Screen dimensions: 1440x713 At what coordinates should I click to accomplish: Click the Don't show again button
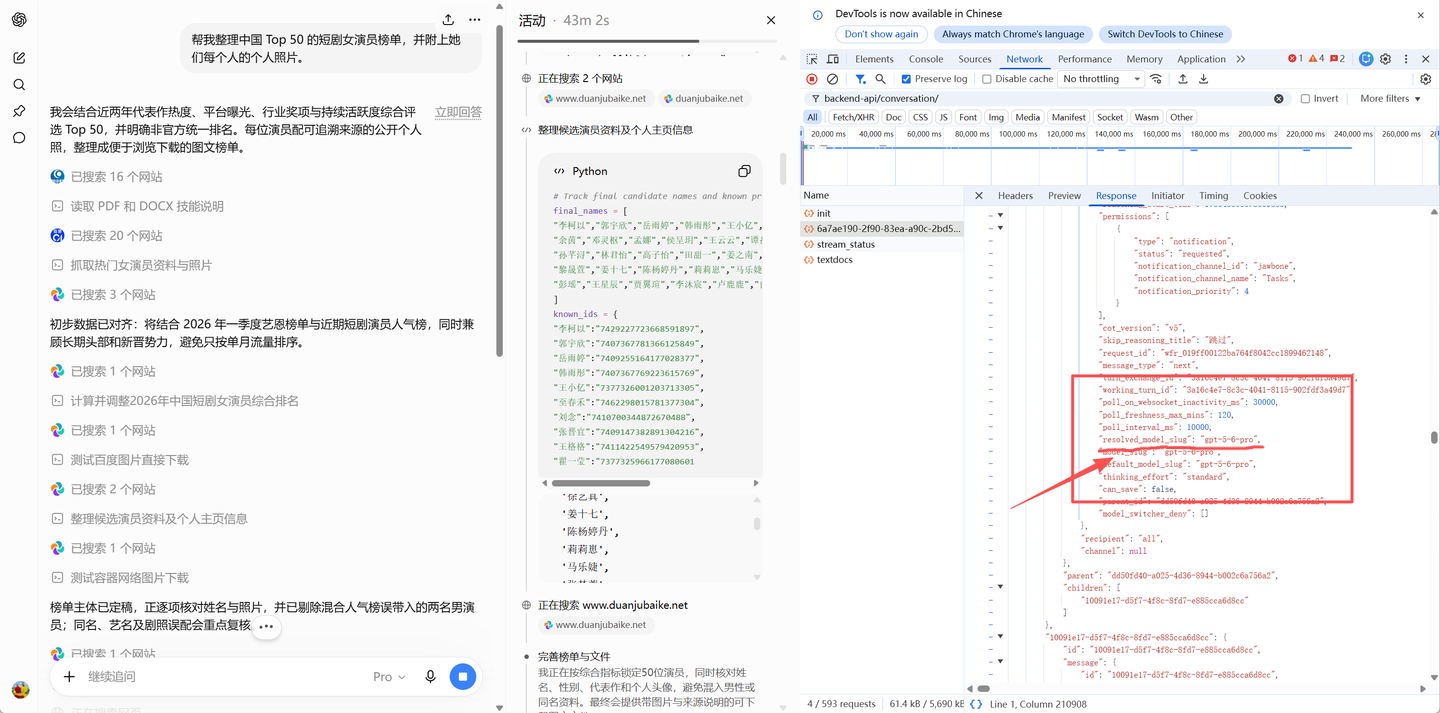coord(881,34)
